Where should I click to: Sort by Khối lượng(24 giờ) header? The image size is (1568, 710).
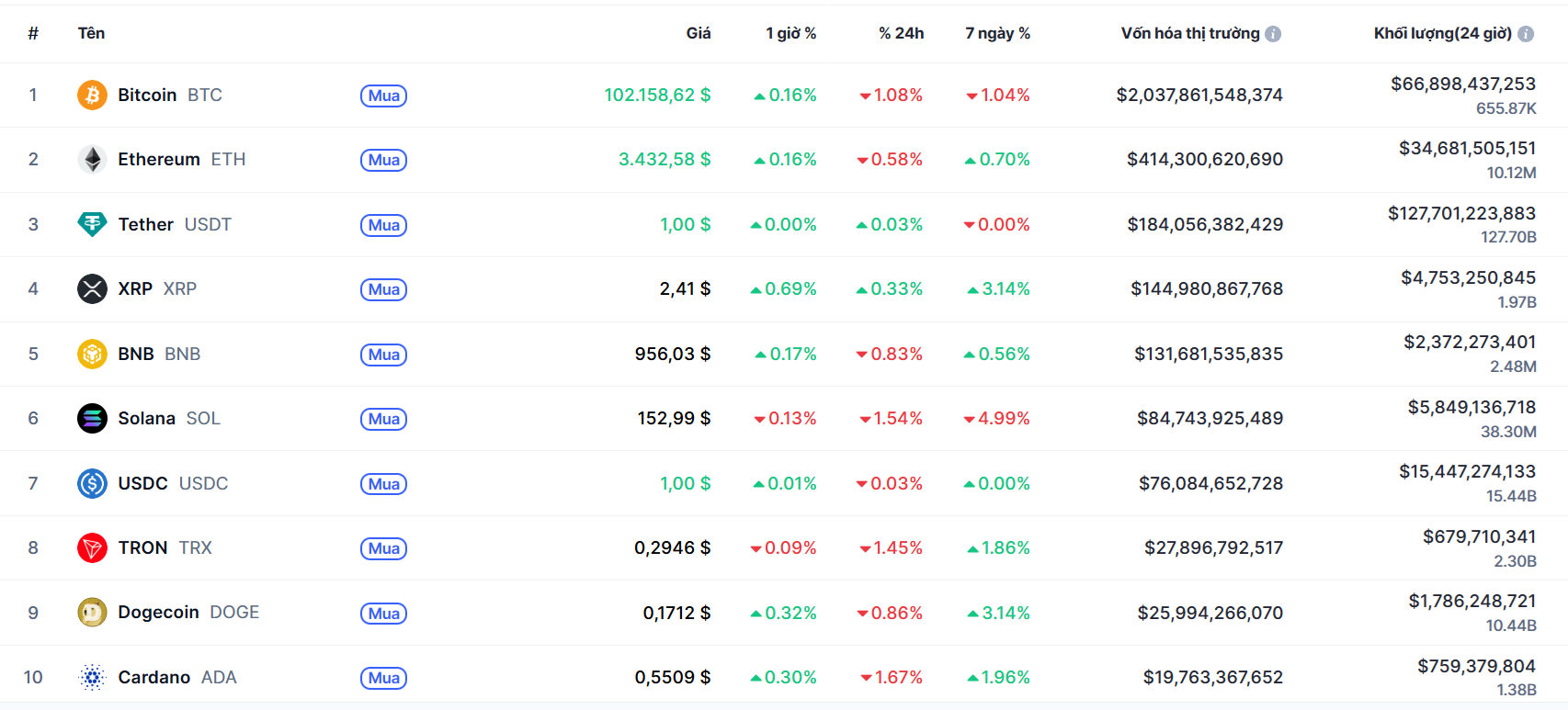click(1443, 33)
